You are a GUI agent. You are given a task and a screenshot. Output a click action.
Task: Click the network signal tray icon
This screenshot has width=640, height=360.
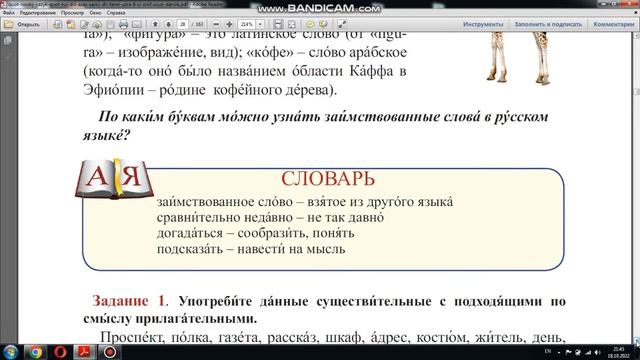[588, 352]
